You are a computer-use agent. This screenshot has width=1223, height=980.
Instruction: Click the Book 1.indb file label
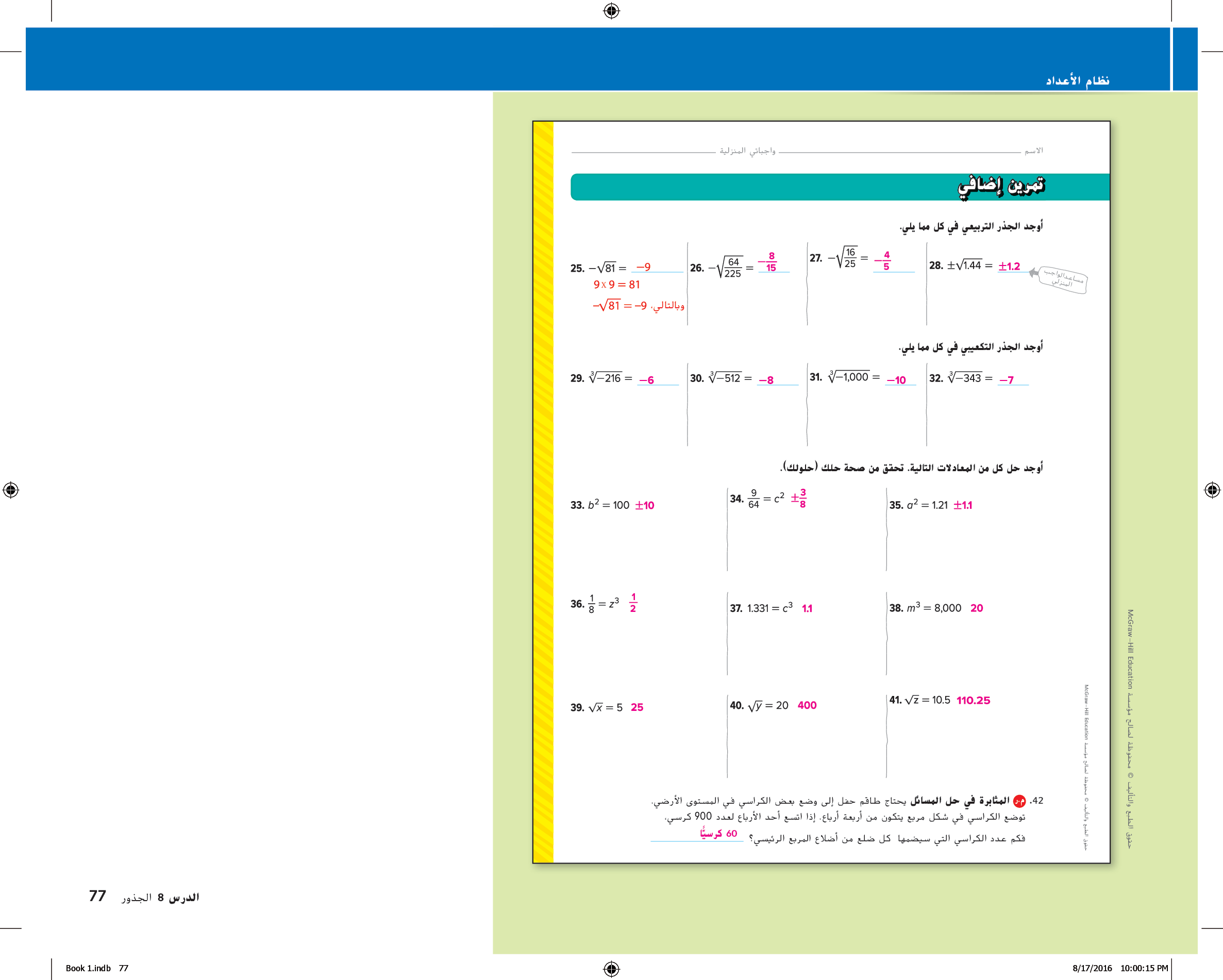point(88,968)
